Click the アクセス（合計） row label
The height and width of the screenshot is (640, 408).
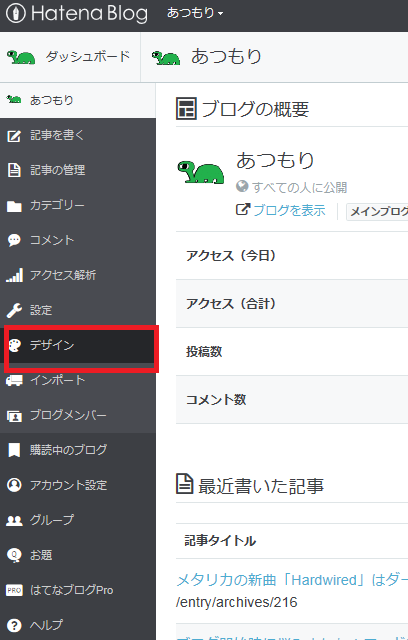pyautogui.click(x=231, y=304)
